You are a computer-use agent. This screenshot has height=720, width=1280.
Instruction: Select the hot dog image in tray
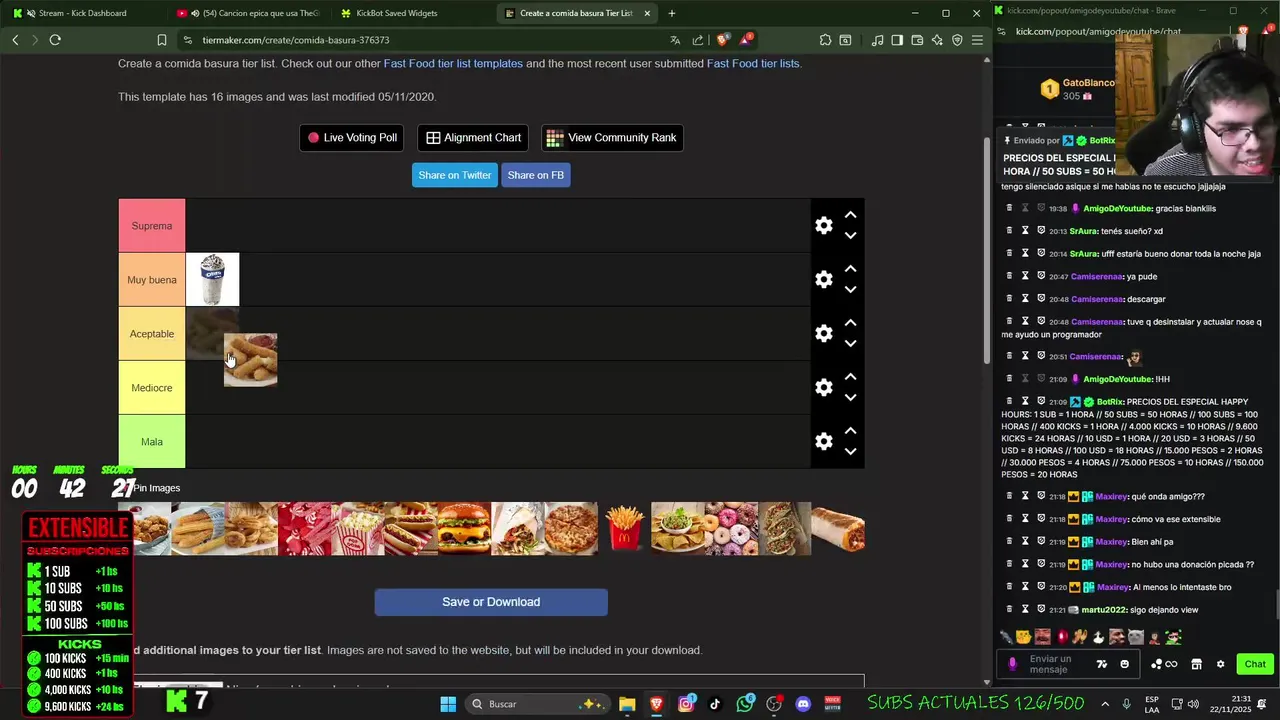point(411,528)
